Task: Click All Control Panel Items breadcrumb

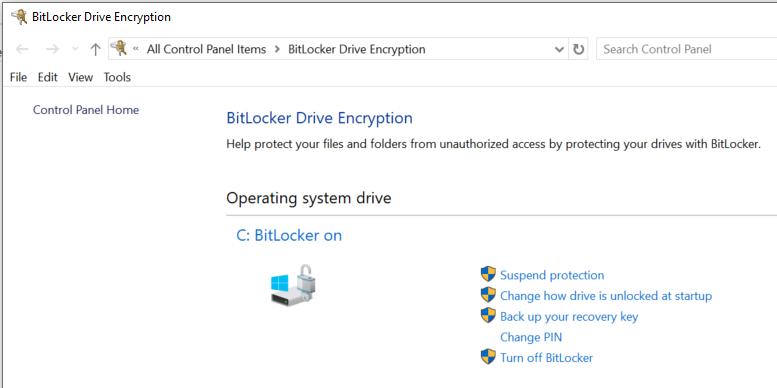Action: coord(206,50)
